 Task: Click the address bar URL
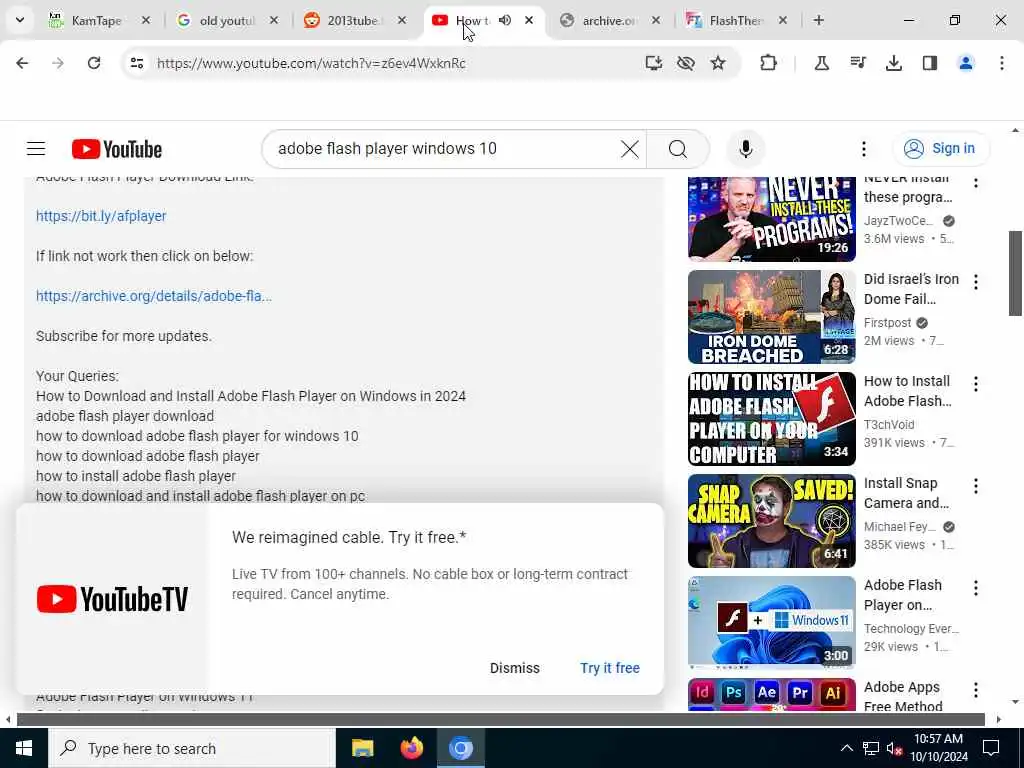click(311, 63)
